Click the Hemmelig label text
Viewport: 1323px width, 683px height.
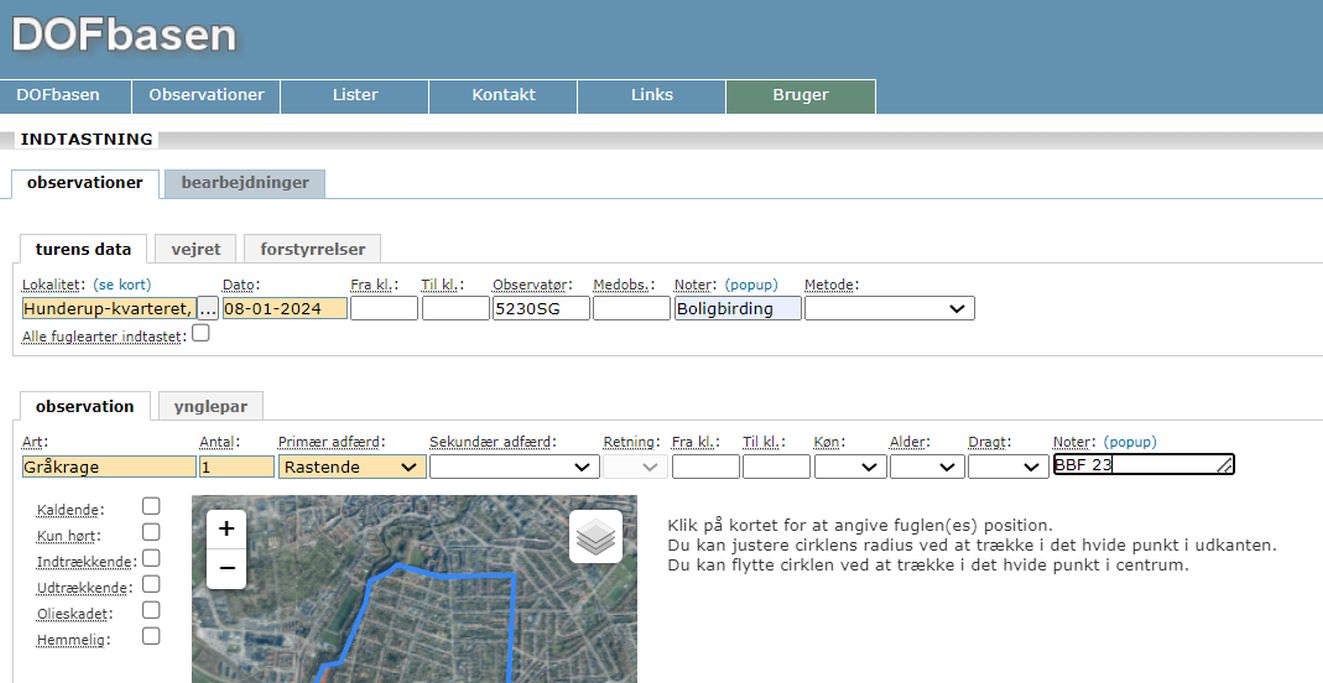point(72,640)
